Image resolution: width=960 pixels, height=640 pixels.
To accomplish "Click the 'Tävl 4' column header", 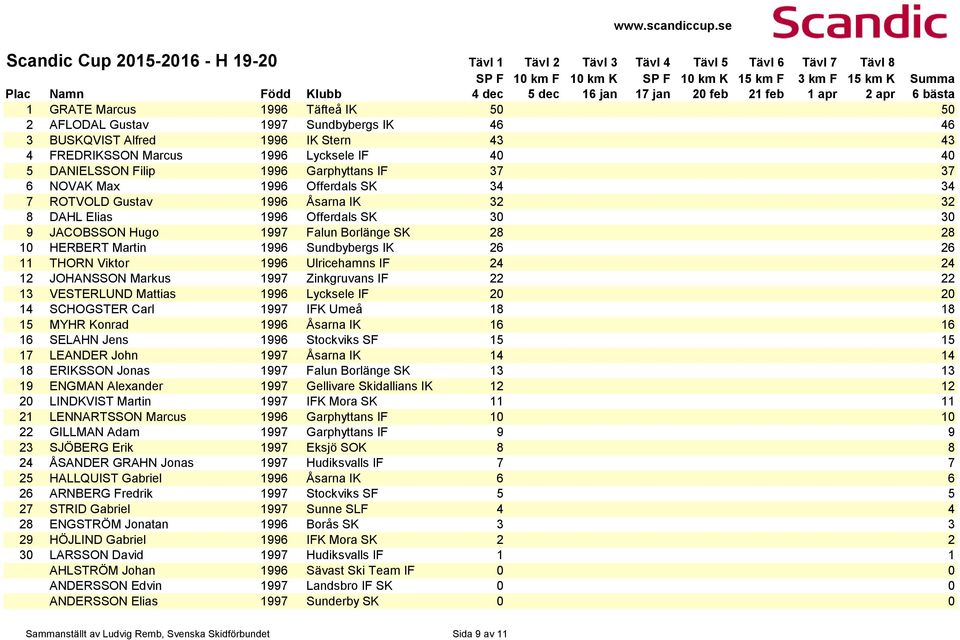I will 653,62.
